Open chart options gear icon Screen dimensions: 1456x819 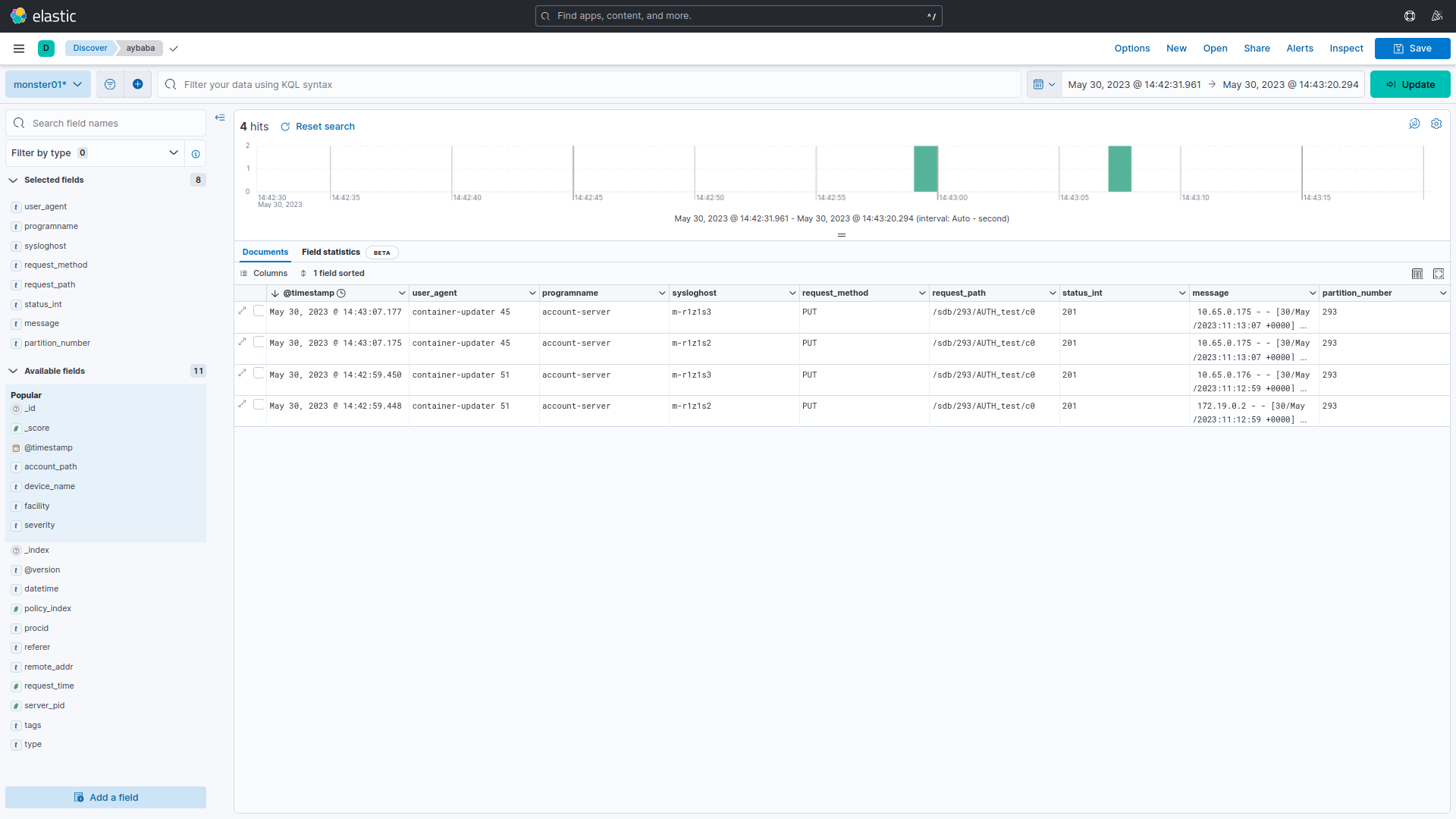pos(1436,124)
